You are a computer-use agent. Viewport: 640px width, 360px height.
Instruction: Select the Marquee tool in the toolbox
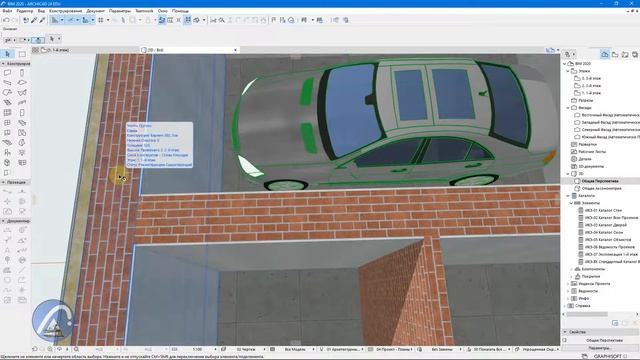tap(22, 54)
